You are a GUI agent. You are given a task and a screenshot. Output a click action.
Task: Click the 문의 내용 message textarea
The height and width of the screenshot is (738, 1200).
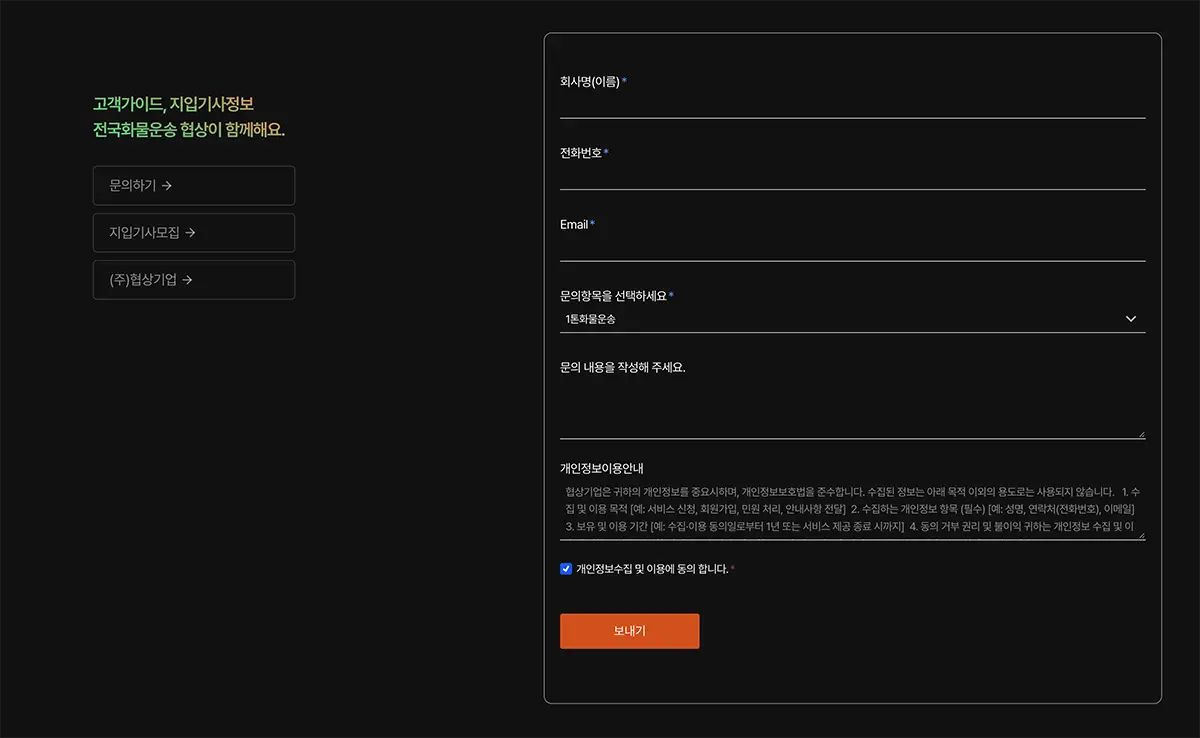coord(852,408)
